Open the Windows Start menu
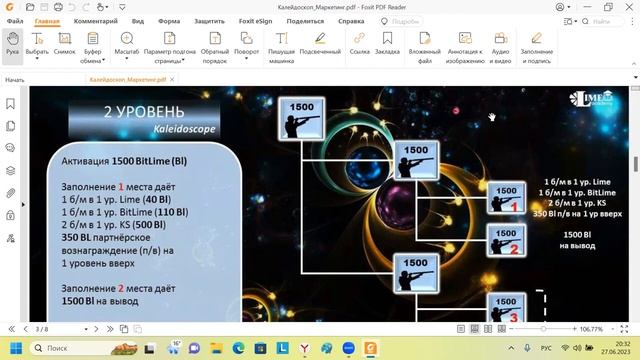 click(16, 348)
